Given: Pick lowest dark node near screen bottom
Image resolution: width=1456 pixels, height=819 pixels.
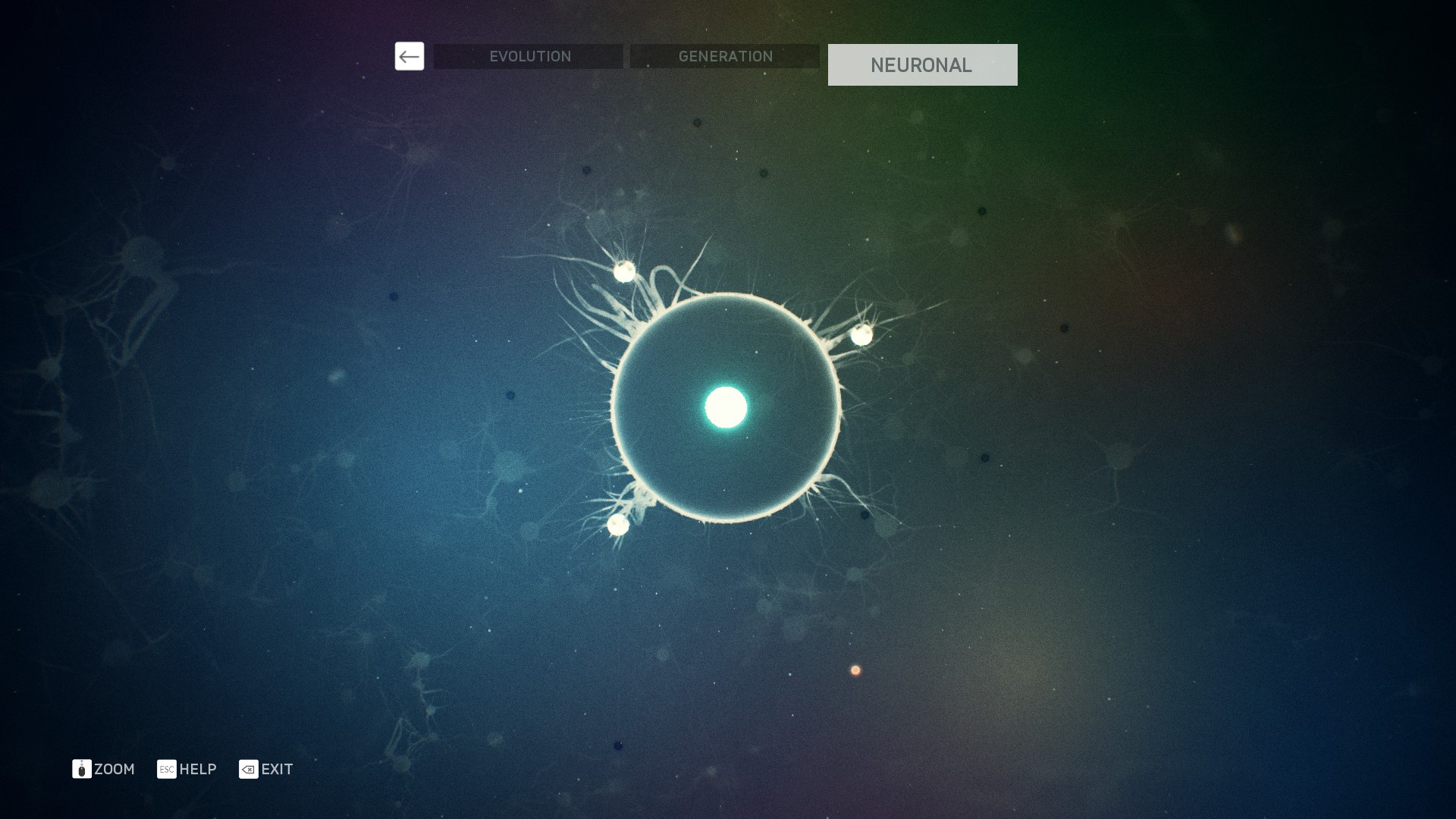Looking at the screenshot, I should [618, 746].
